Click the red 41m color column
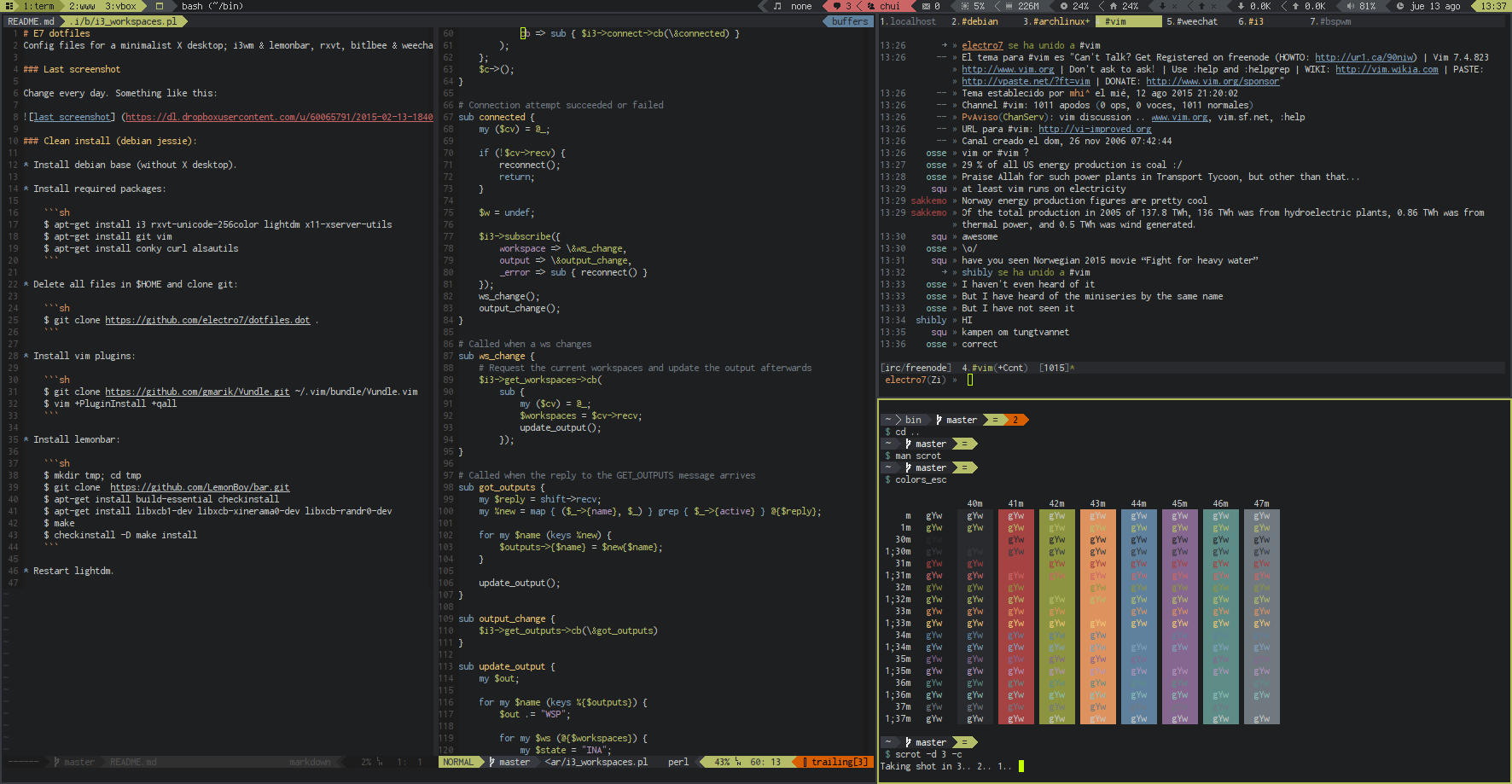1512x784 pixels. pos(1015,616)
